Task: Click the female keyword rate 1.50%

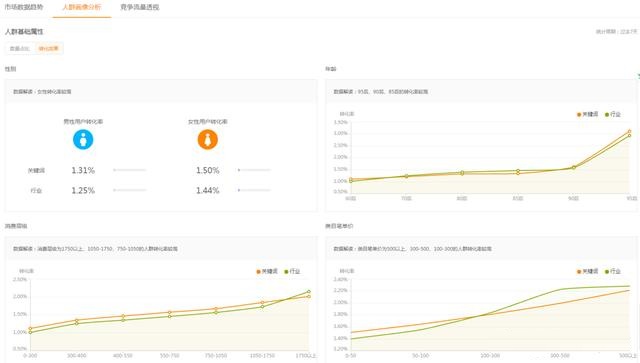Action: click(x=207, y=170)
